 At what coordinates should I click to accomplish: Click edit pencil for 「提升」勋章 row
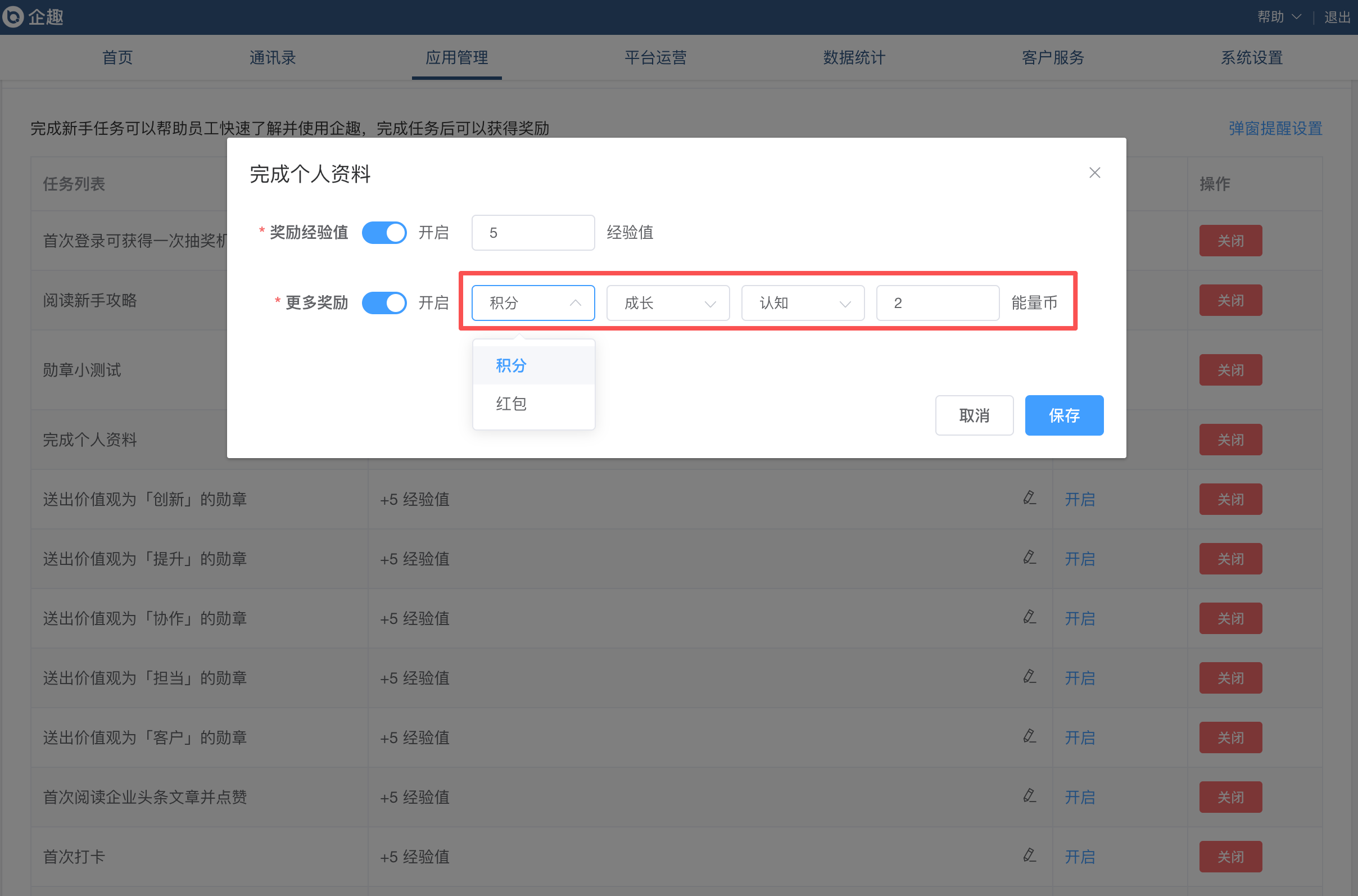tap(1029, 558)
